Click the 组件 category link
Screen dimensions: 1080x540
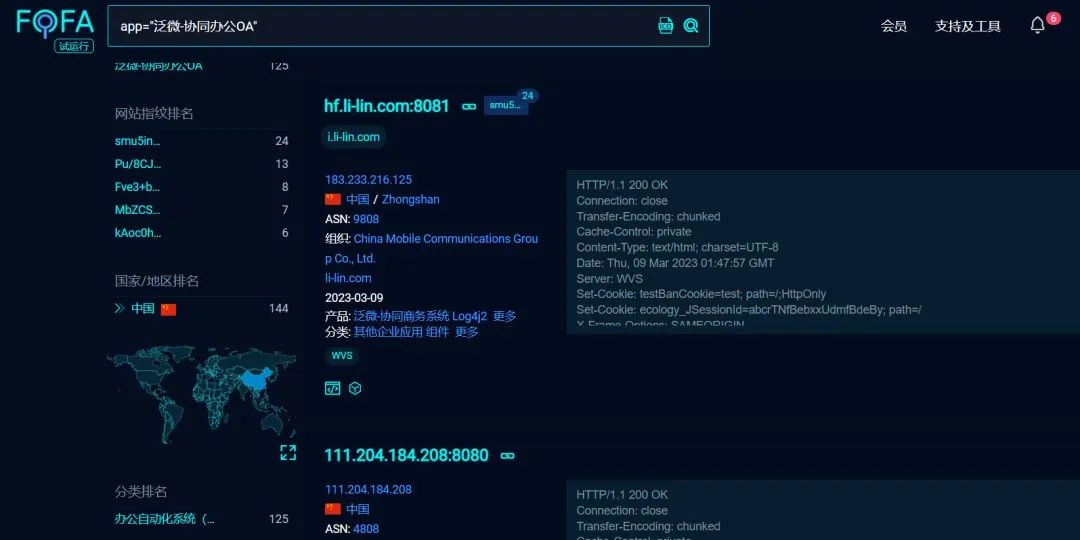pyautogui.click(x=437, y=332)
